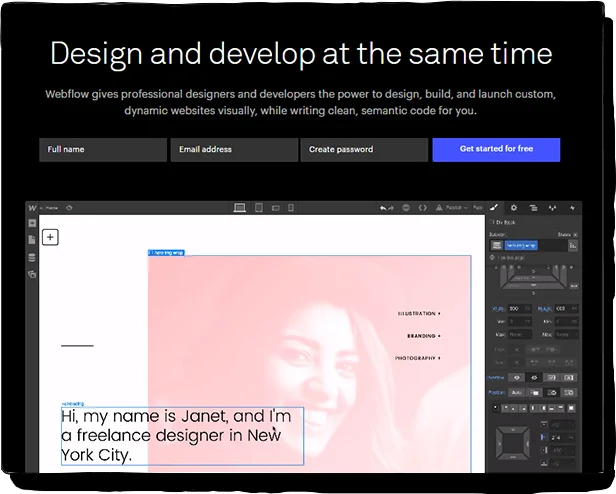Open the Settings gear tab
Screen dimensions: 616x494
513,208
